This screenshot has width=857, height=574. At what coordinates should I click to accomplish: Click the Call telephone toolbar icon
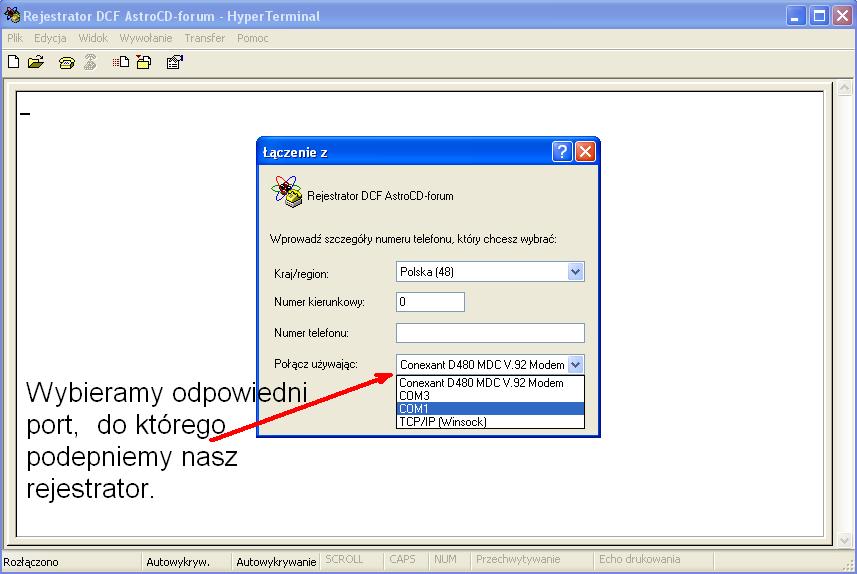(67, 63)
